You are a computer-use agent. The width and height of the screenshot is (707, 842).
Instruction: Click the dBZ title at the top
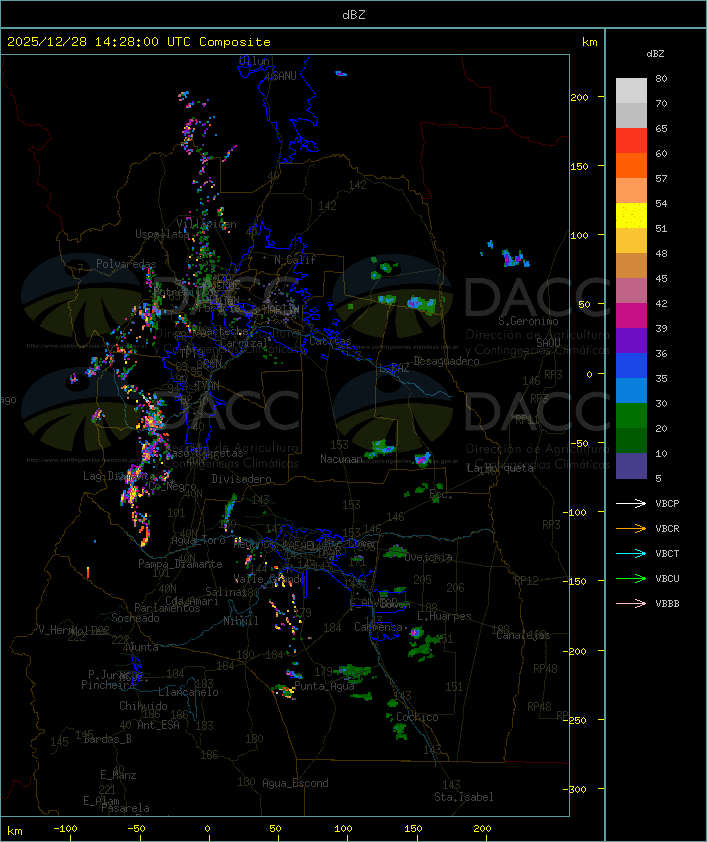click(354, 14)
